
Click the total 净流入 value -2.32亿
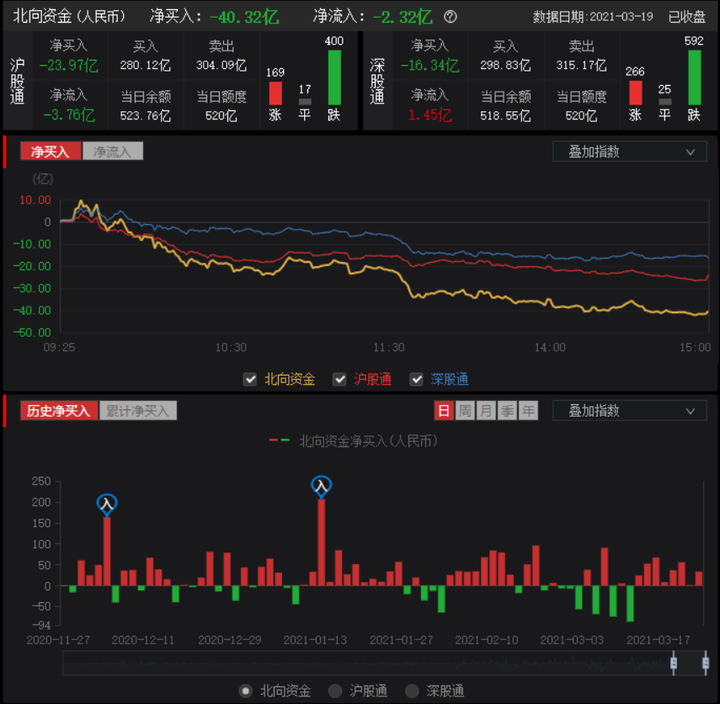tap(403, 17)
